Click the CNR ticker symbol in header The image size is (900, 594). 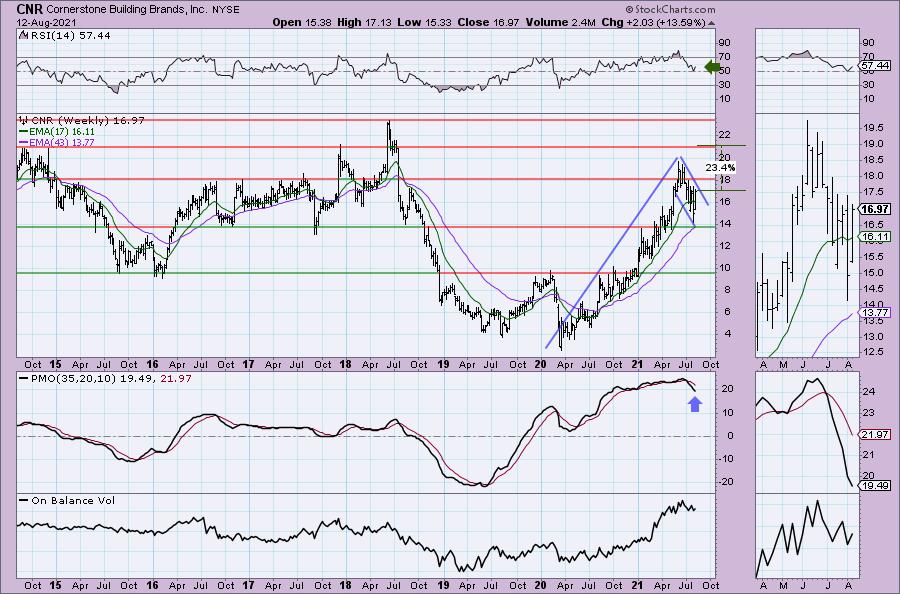coord(29,9)
